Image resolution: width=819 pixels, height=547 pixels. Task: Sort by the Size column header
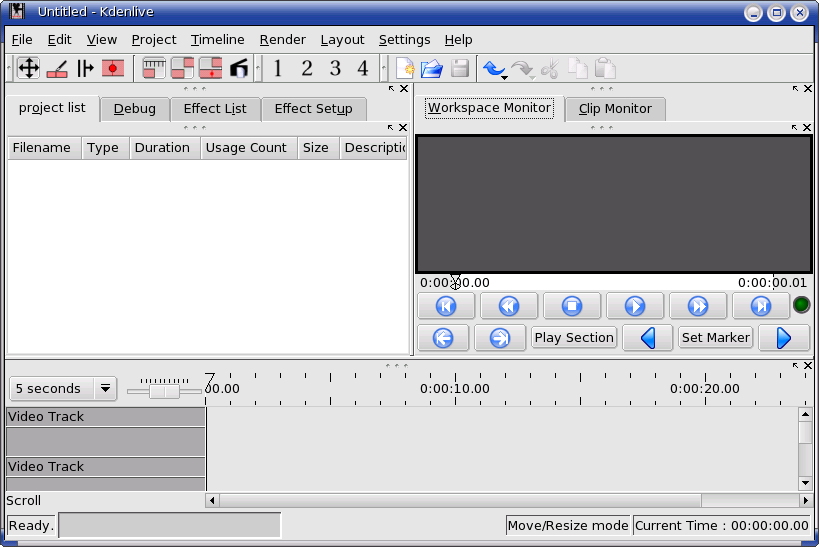pyautogui.click(x=319, y=148)
